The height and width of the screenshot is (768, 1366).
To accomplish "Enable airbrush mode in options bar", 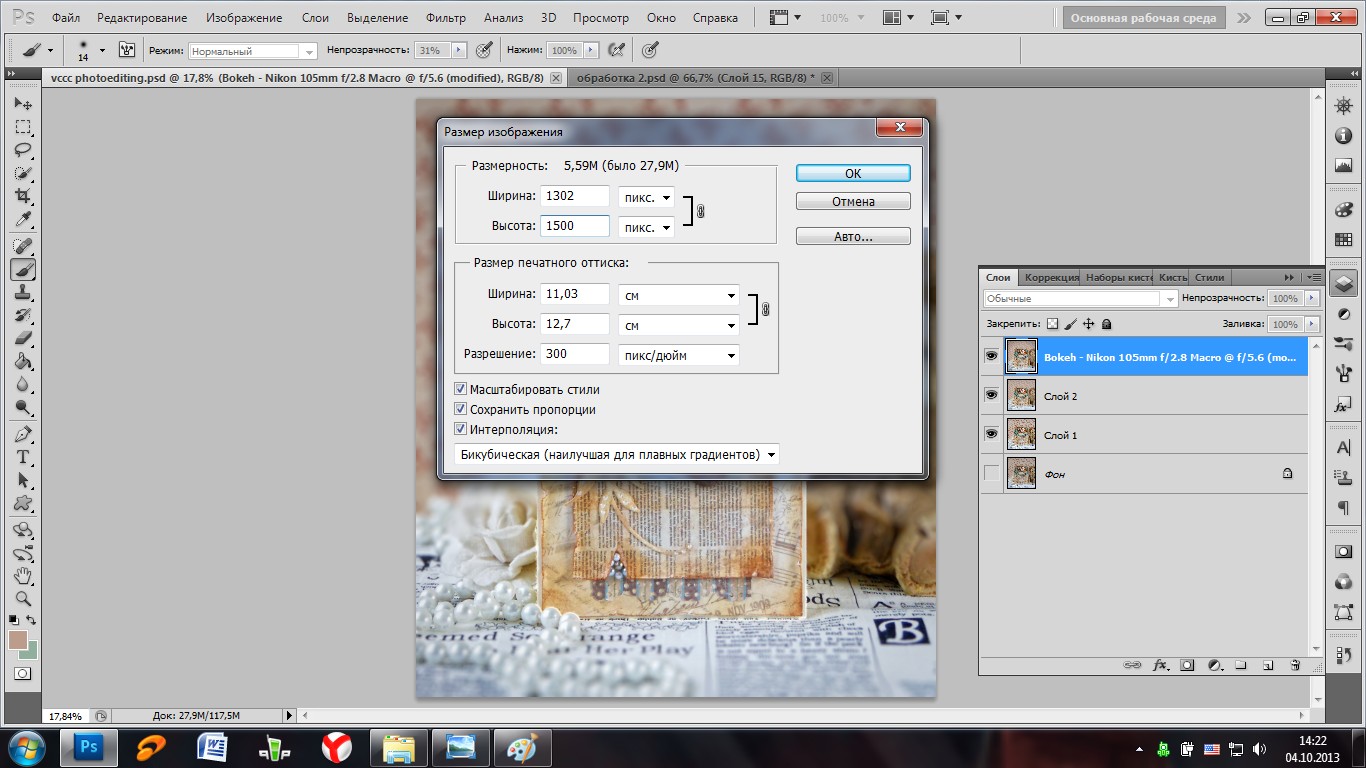I will pyautogui.click(x=617, y=50).
